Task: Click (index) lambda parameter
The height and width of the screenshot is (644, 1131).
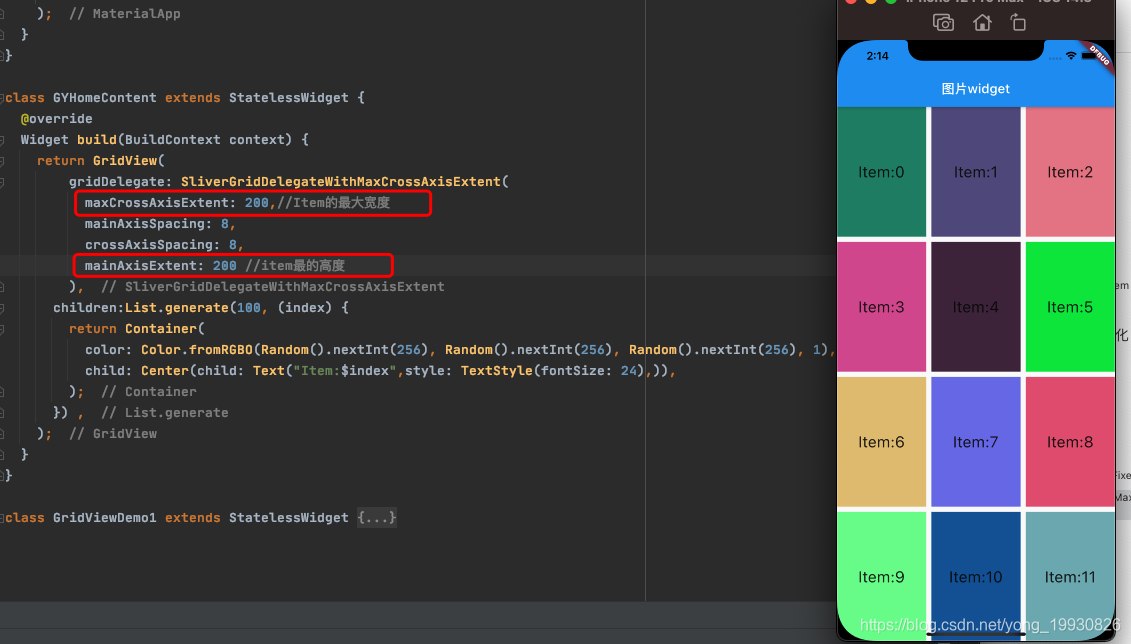Action: click(304, 307)
